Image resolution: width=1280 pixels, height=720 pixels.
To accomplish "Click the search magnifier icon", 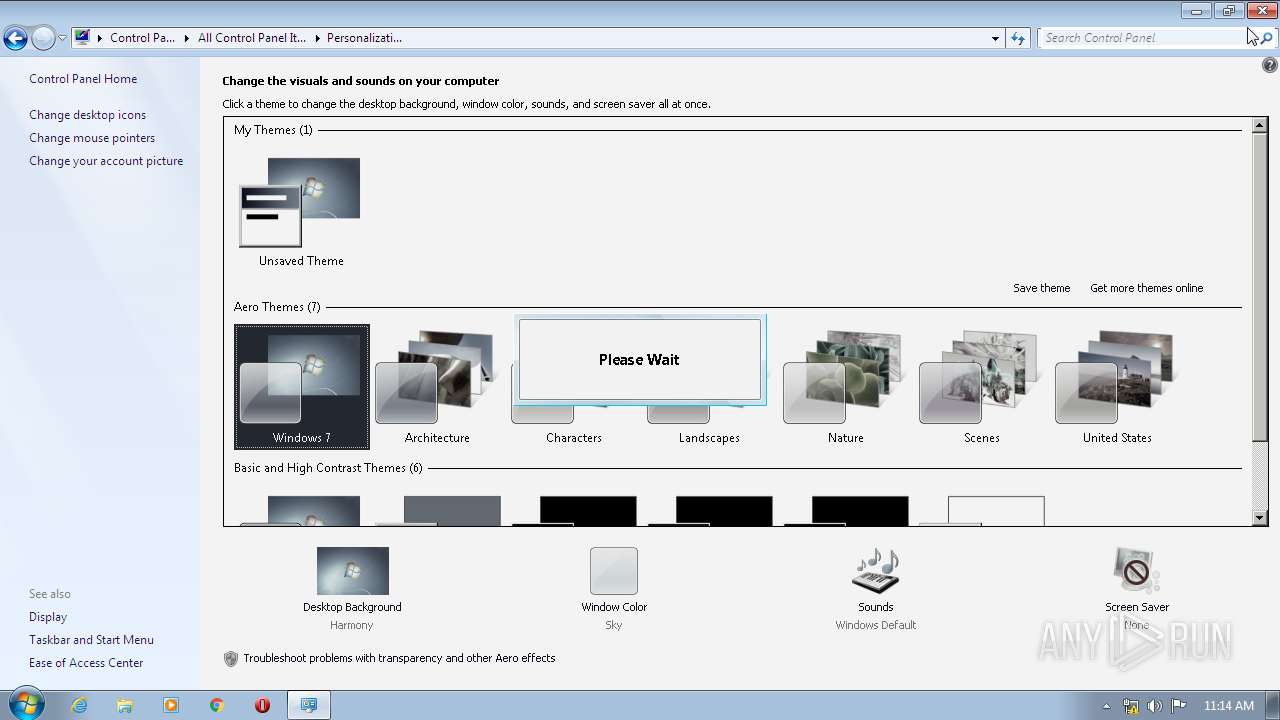I will 1266,38.
